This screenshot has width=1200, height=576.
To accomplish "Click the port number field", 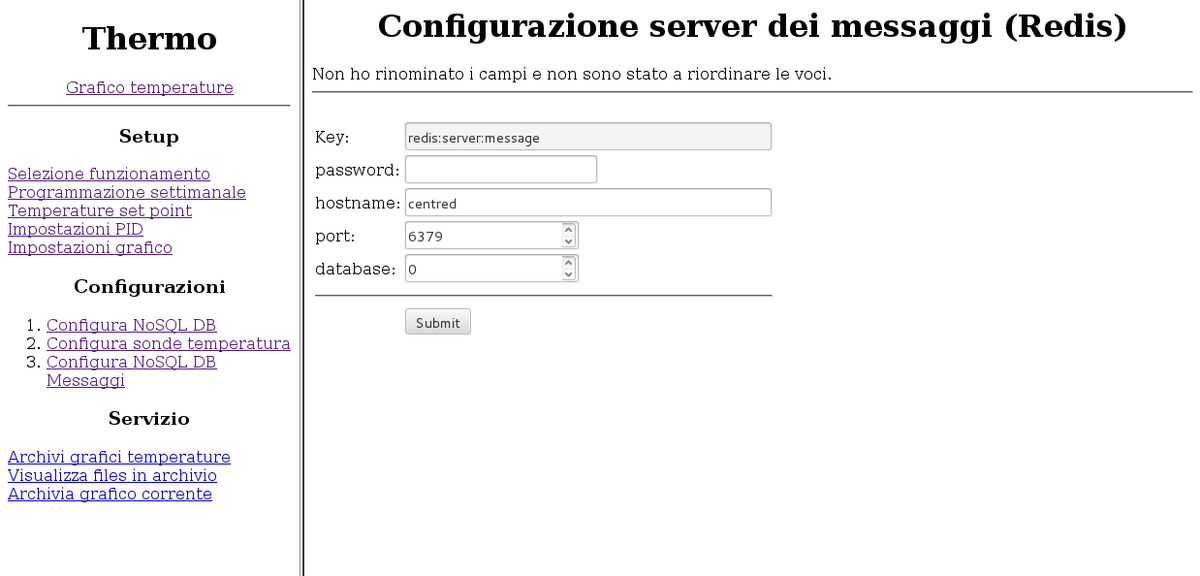I will click(x=482, y=236).
